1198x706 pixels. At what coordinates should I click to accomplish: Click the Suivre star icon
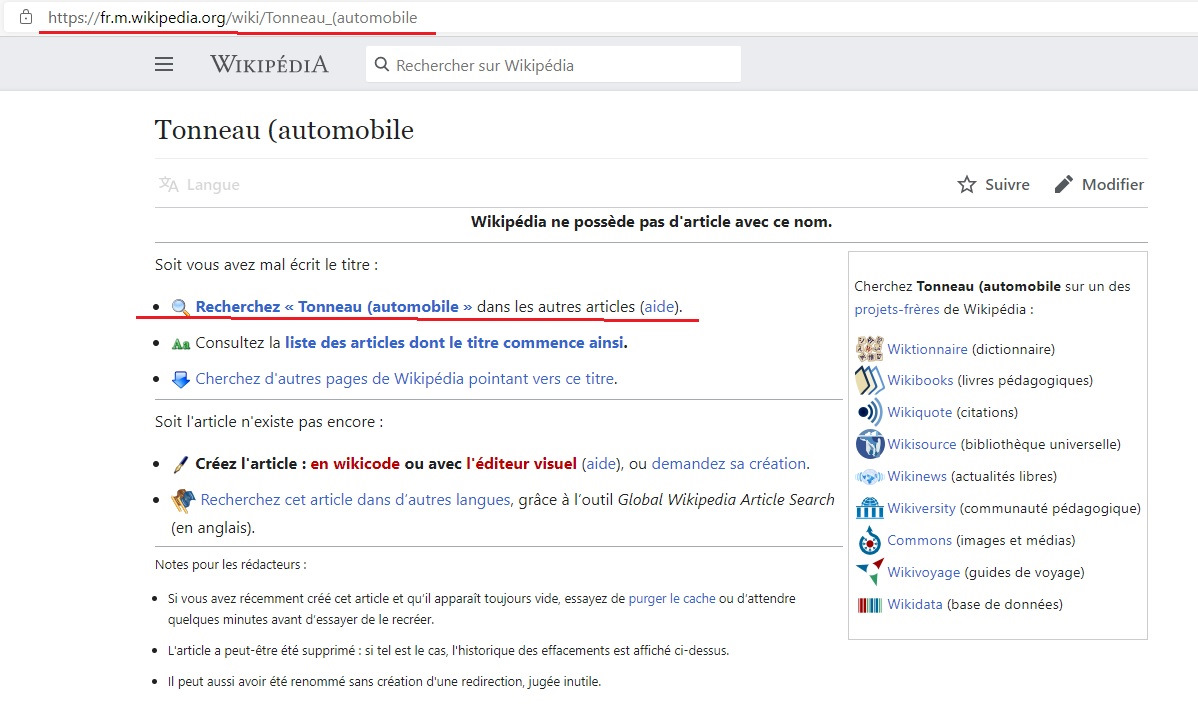(x=966, y=184)
